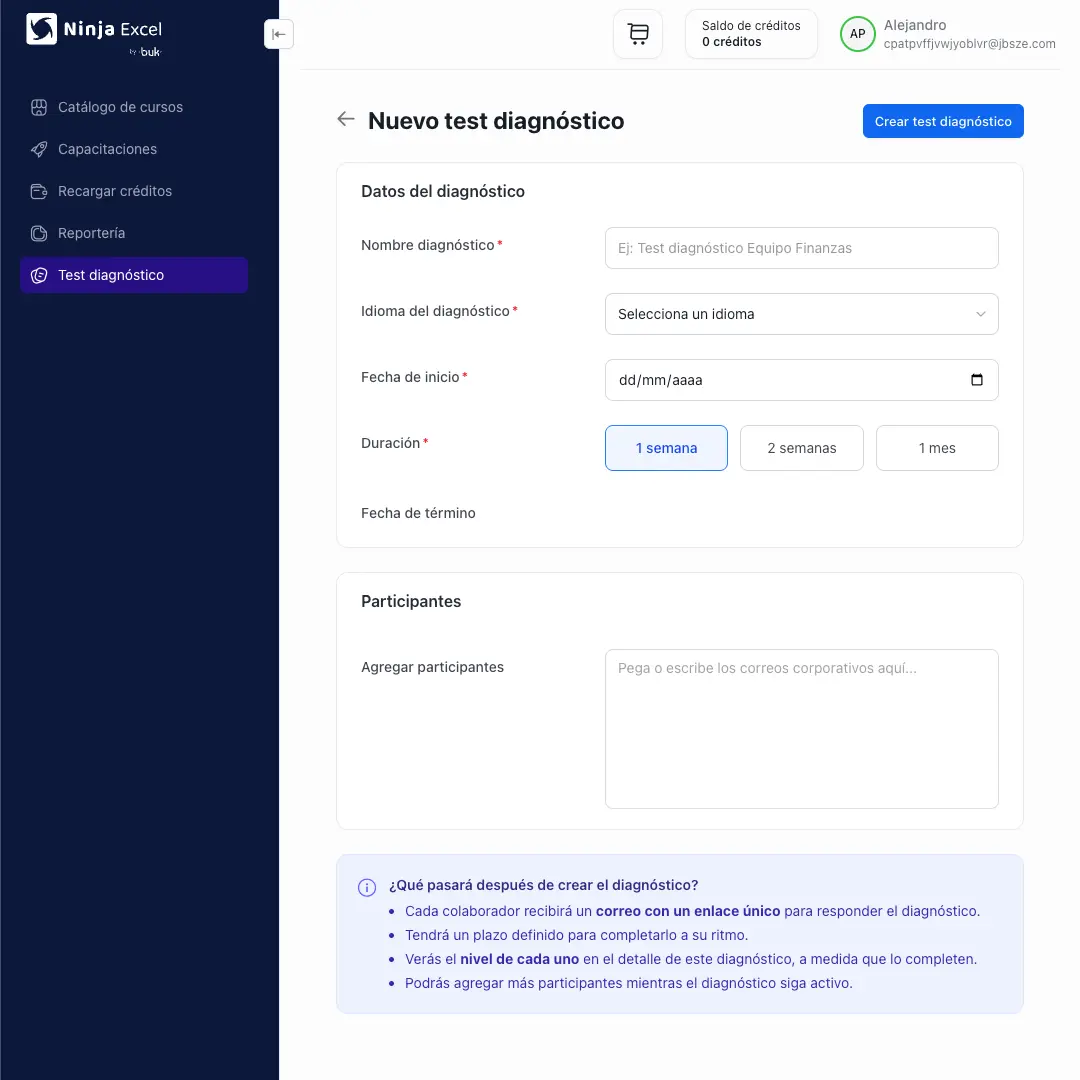Open Catálogo de cursos in the sidebar
This screenshot has width=1080, height=1080.
[134, 107]
